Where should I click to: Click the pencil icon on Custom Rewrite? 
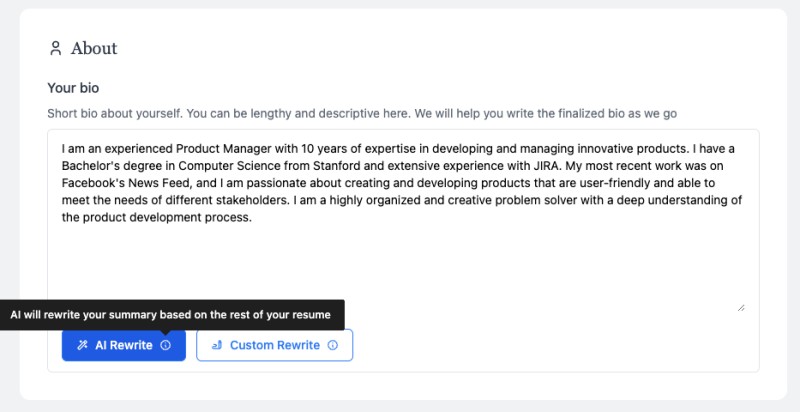click(217, 345)
